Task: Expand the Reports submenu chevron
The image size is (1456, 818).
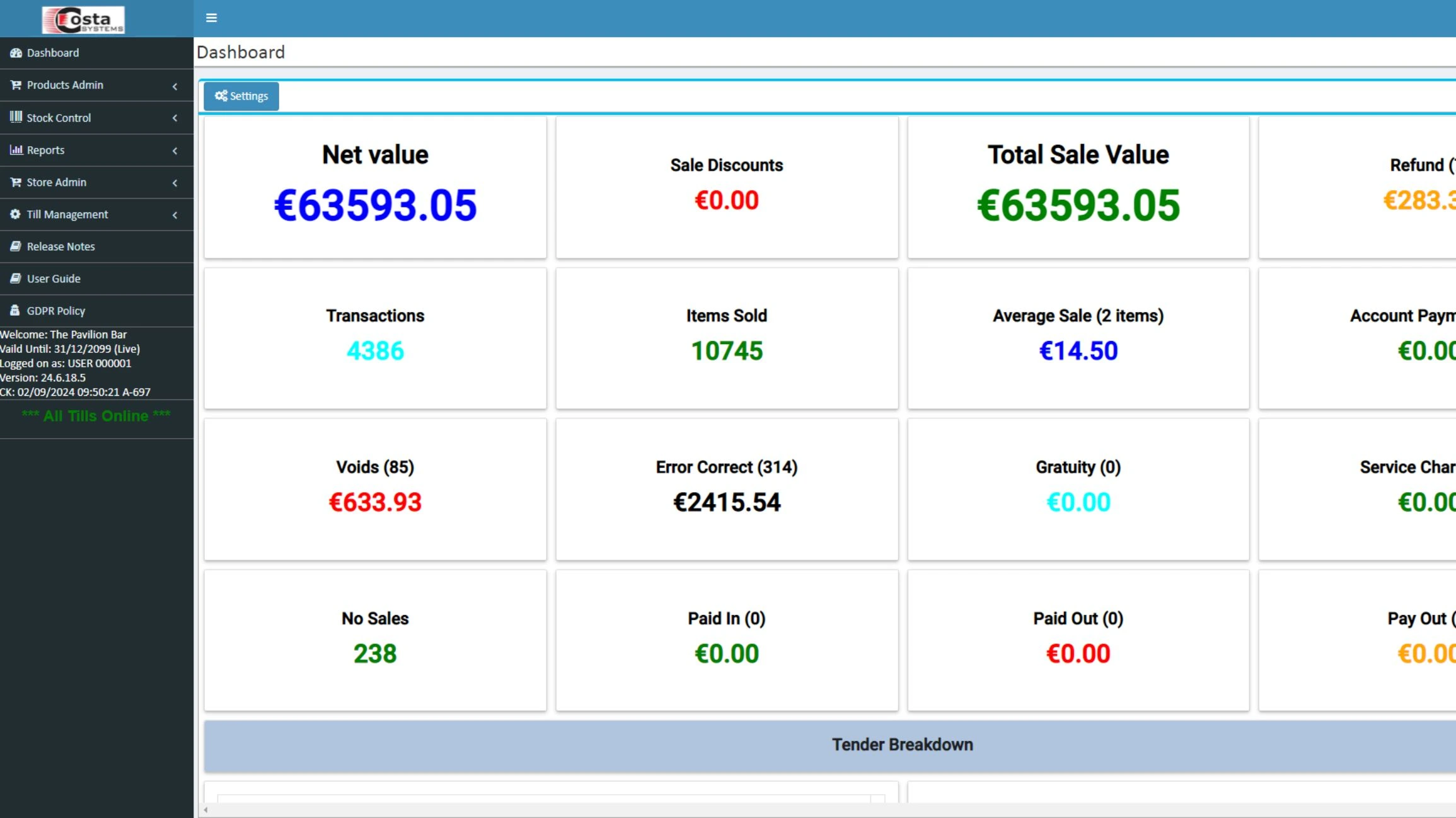Action: coord(175,151)
